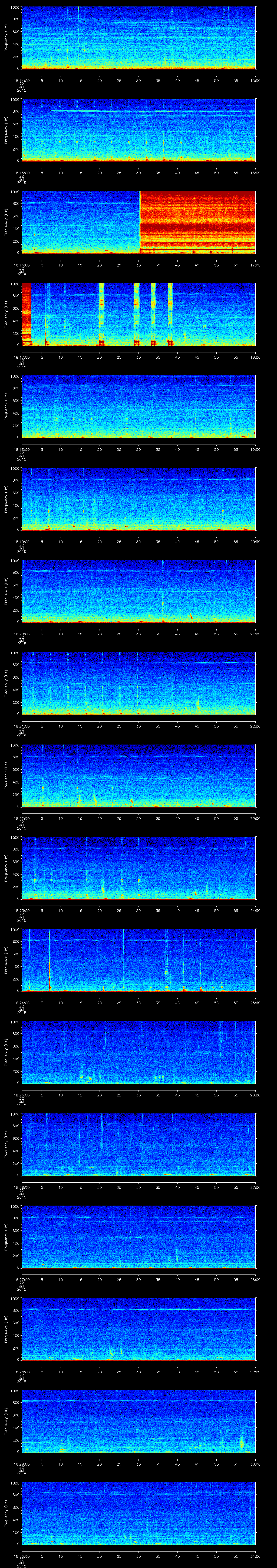Click the "18:30:00" start time label
Screen dimensions: 277x1568
(21, 1556)
